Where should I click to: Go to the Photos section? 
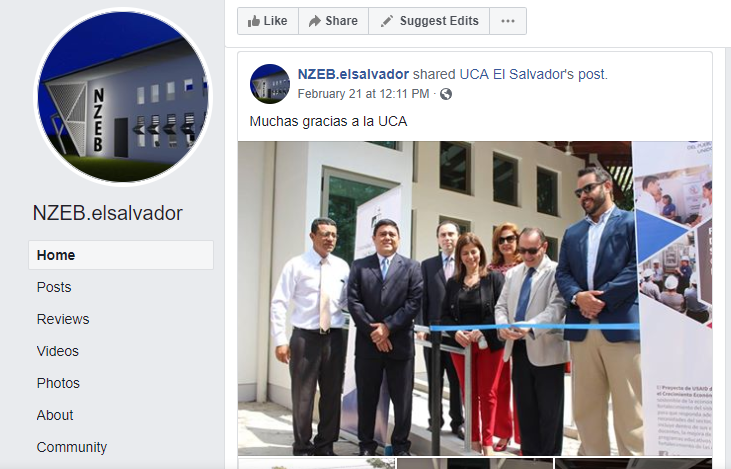coord(58,383)
